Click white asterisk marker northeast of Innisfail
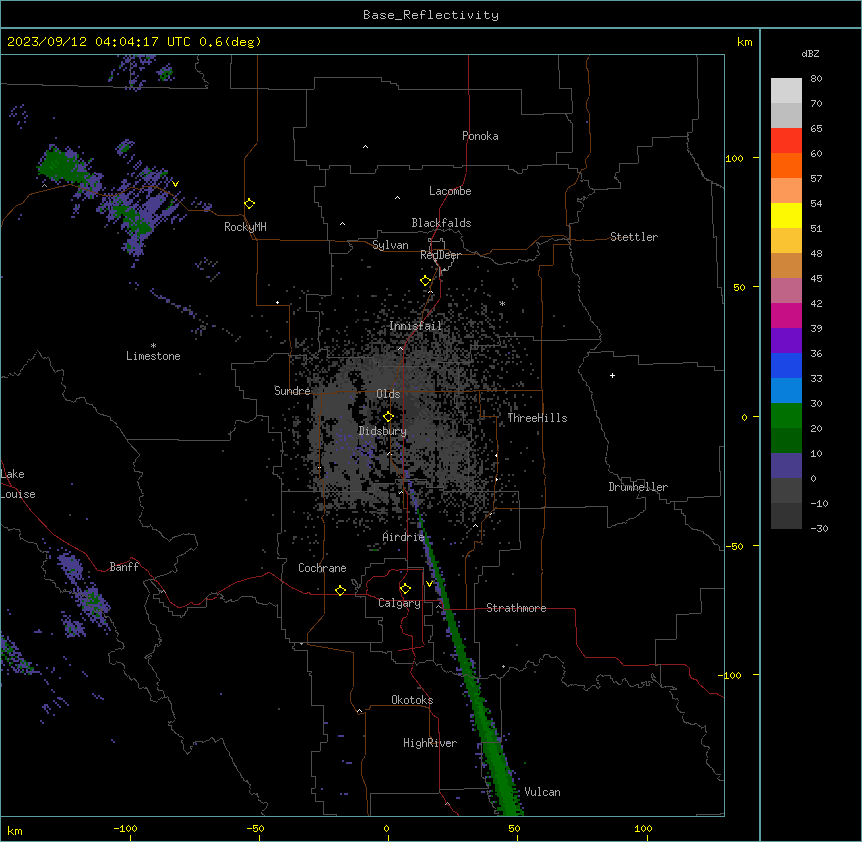862x842 pixels. click(x=502, y=303)
